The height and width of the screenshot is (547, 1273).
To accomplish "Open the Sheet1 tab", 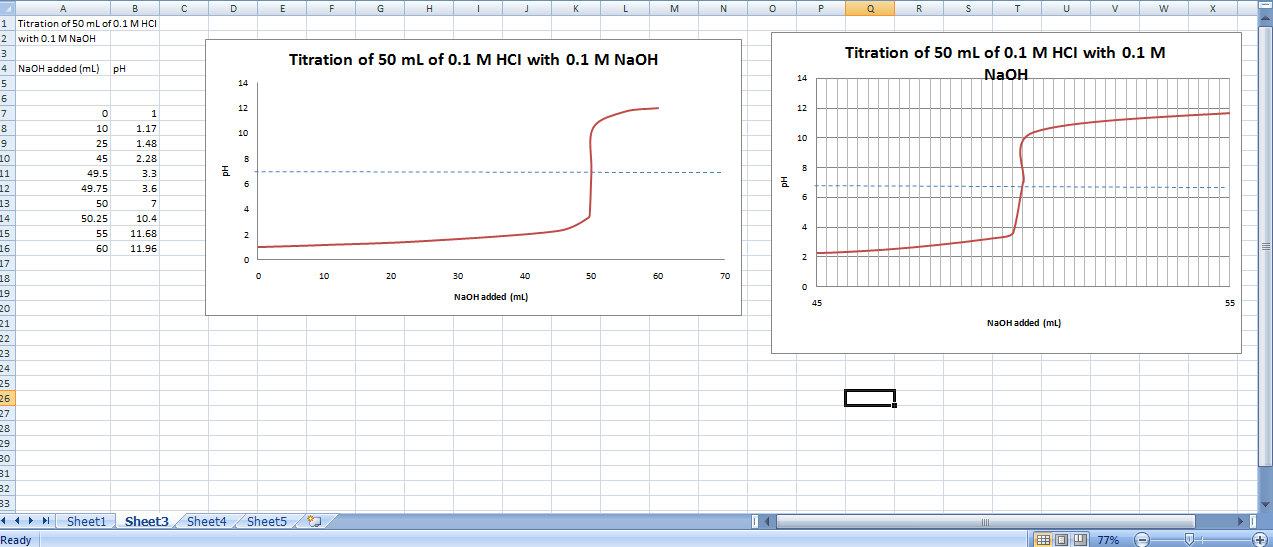I will [85, 521].
